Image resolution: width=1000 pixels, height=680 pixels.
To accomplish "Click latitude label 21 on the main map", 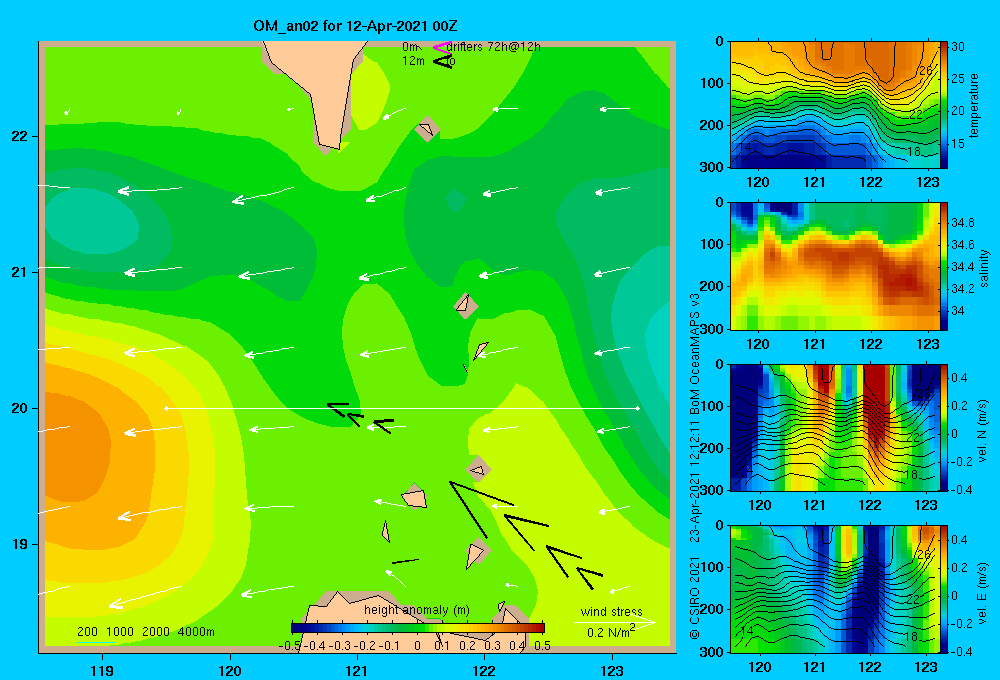I will click(19, 272).
